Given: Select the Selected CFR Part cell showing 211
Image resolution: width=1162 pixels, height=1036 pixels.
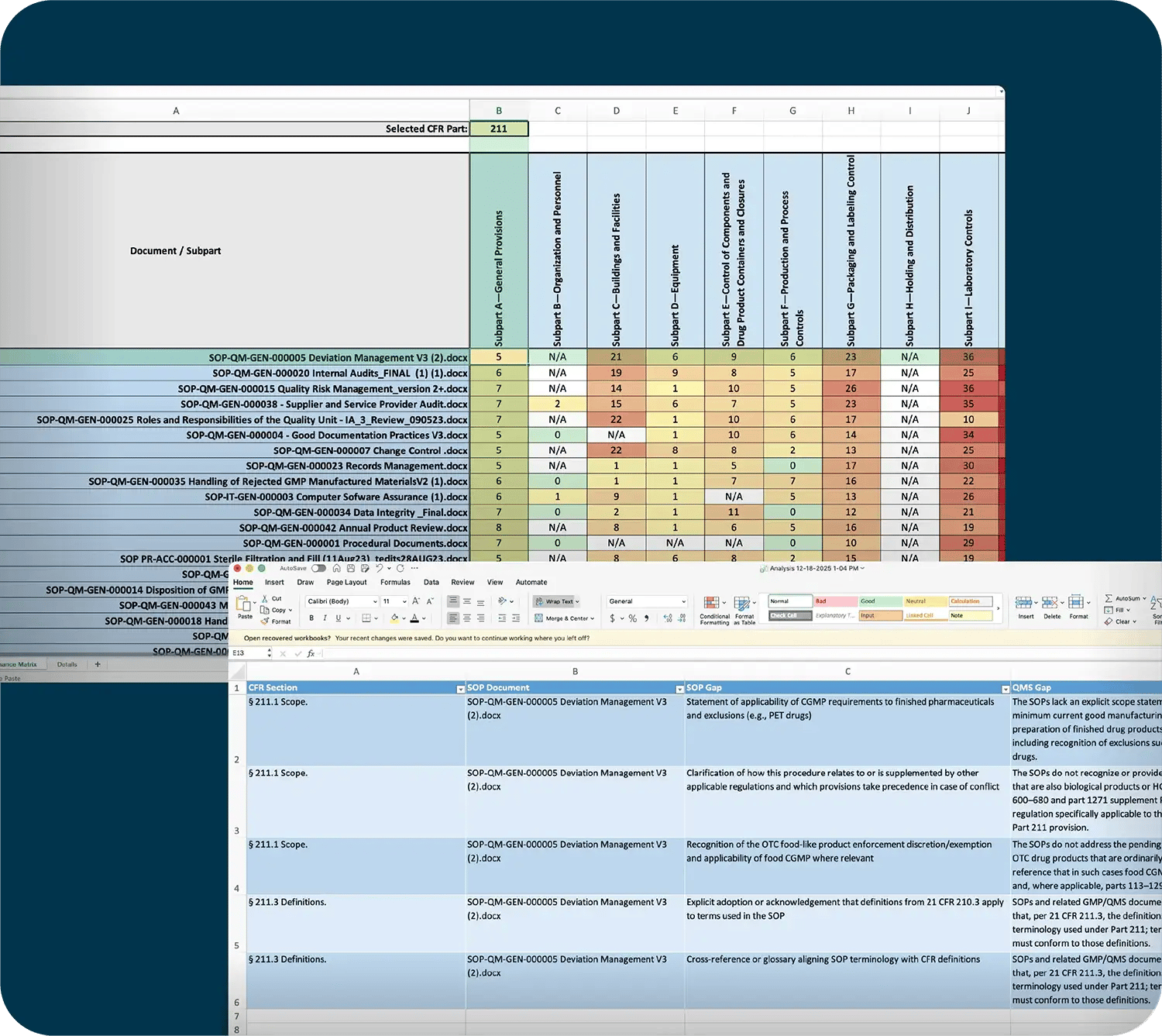Looking at the screenshot, I should (x=499, y=129).
